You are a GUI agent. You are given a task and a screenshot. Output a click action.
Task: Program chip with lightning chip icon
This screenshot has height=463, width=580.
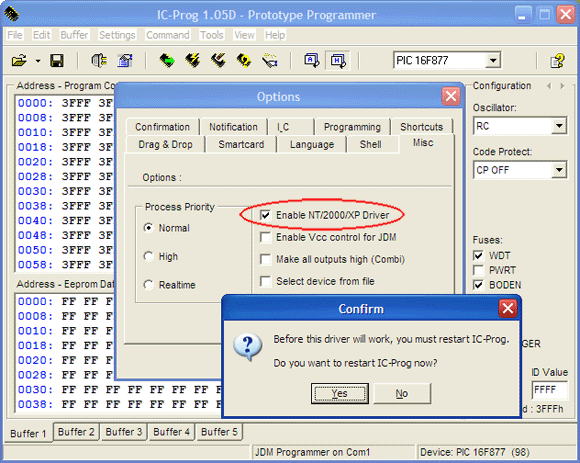point(193,60)
